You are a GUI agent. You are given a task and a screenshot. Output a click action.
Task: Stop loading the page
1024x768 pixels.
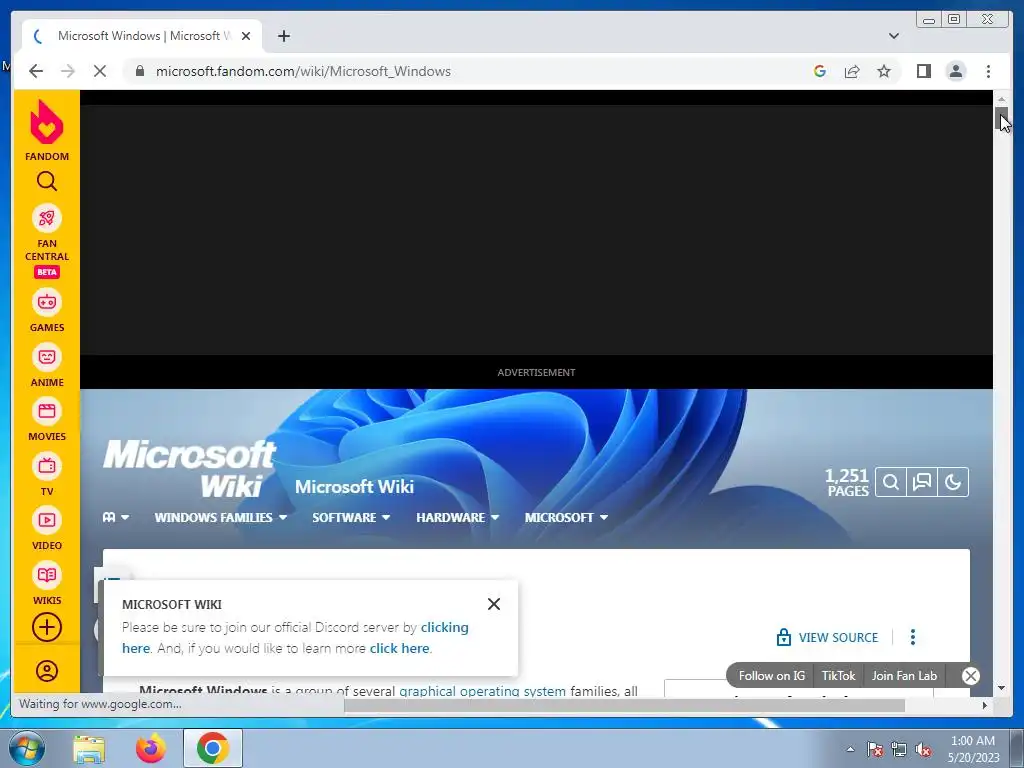(x=100, y=71)
